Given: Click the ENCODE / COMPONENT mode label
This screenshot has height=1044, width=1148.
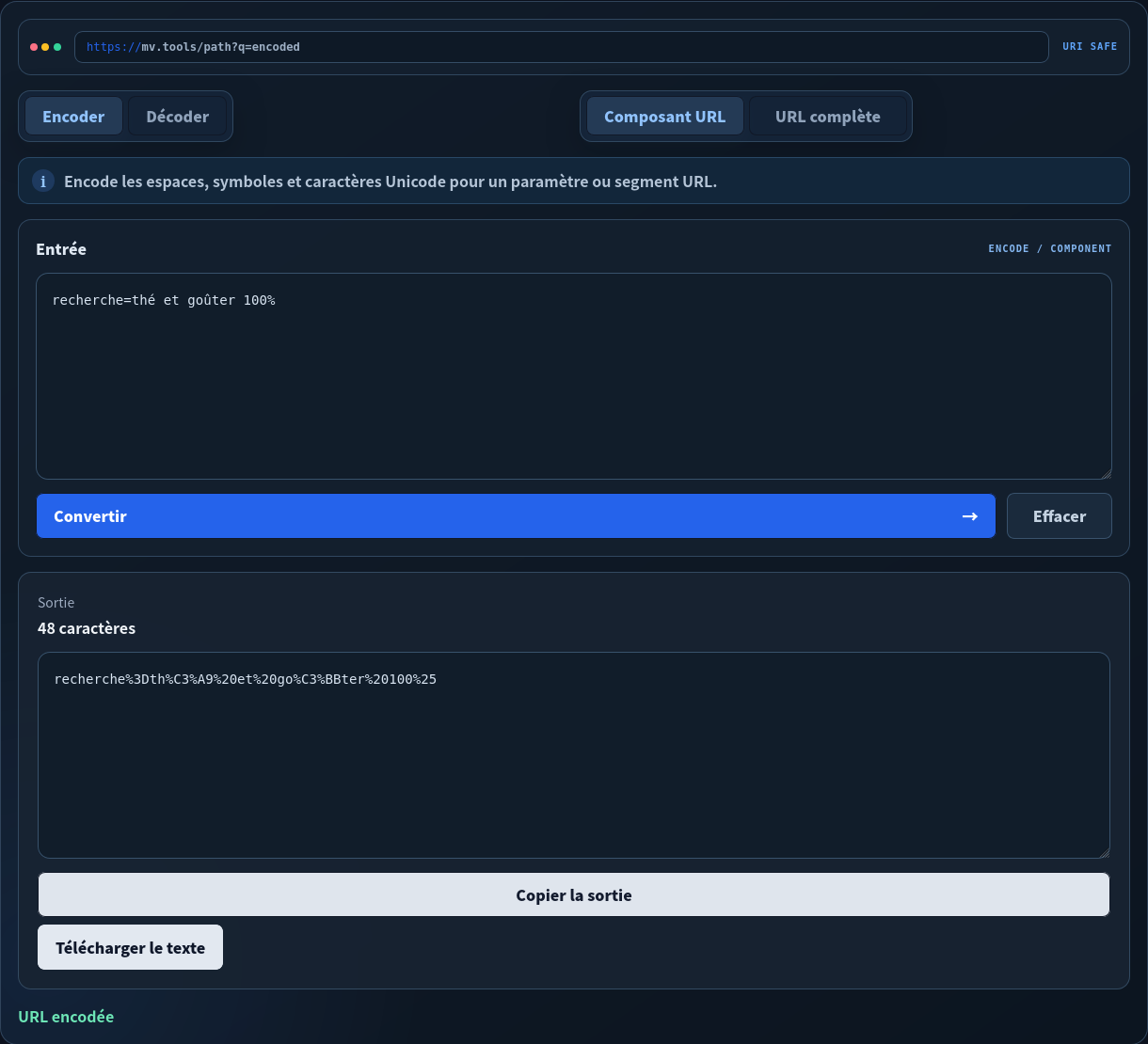Looking at the screenshot, I should click(1050, 248).
